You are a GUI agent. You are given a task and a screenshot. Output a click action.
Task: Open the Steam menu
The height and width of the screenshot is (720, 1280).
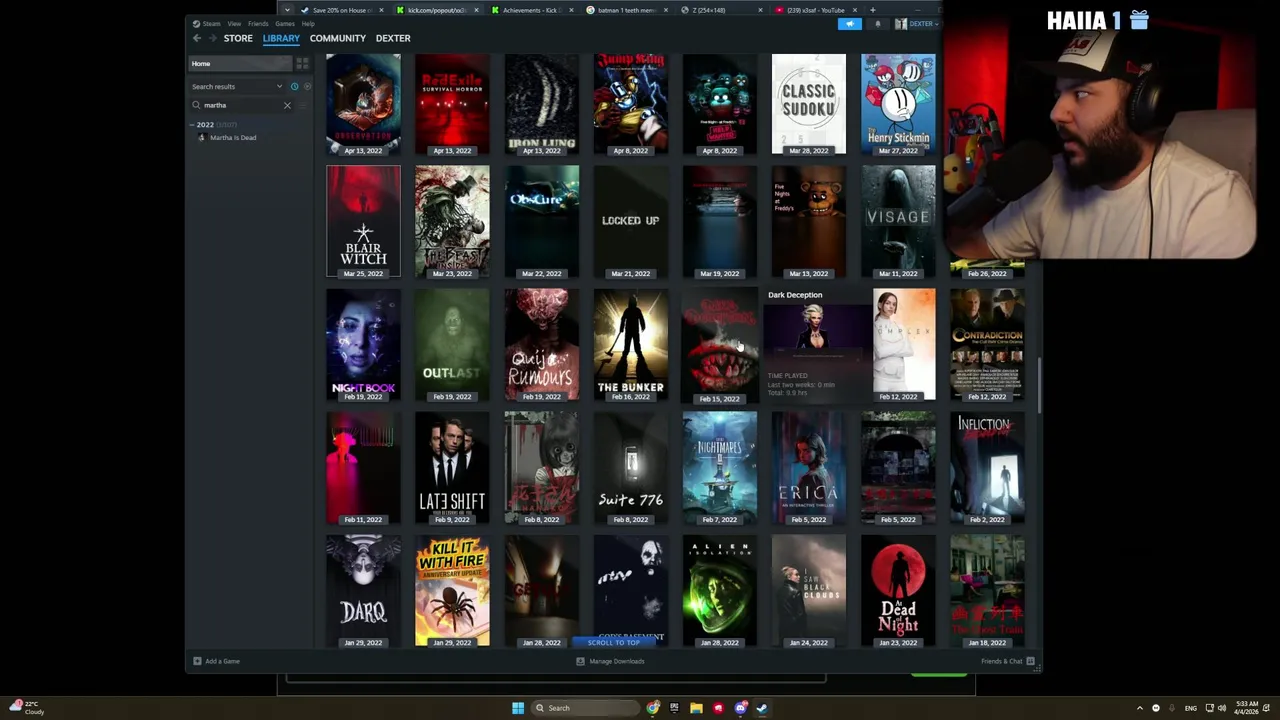click(208, 24)
